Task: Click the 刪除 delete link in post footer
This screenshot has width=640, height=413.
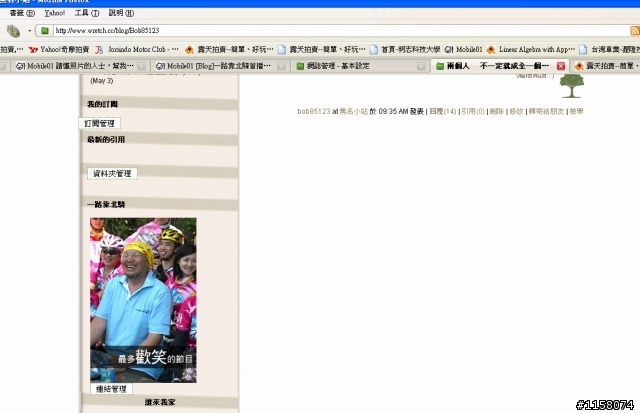Action: [x=497, y=111]
